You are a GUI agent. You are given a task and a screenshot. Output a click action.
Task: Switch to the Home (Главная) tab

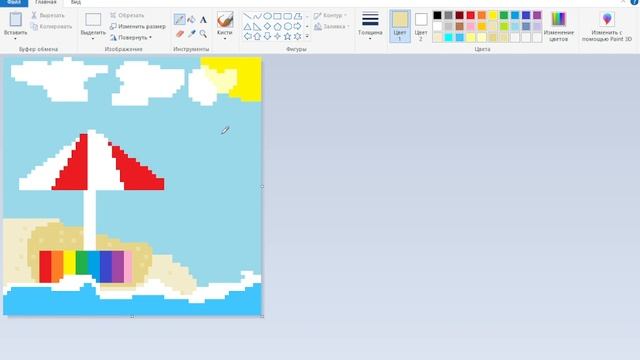click(x=46, y=2)
